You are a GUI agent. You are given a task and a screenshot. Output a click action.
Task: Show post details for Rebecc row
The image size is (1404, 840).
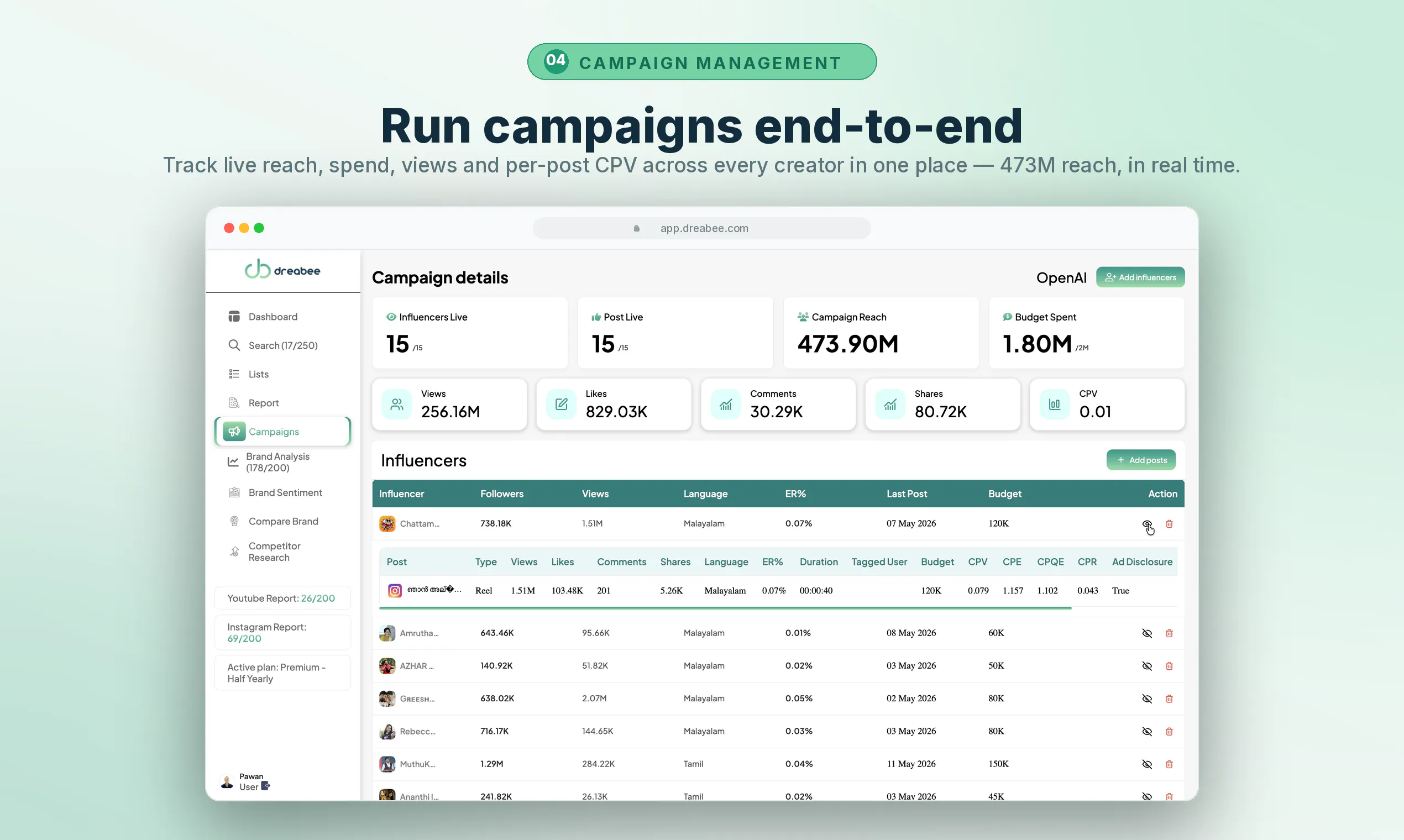[1147, 732]
